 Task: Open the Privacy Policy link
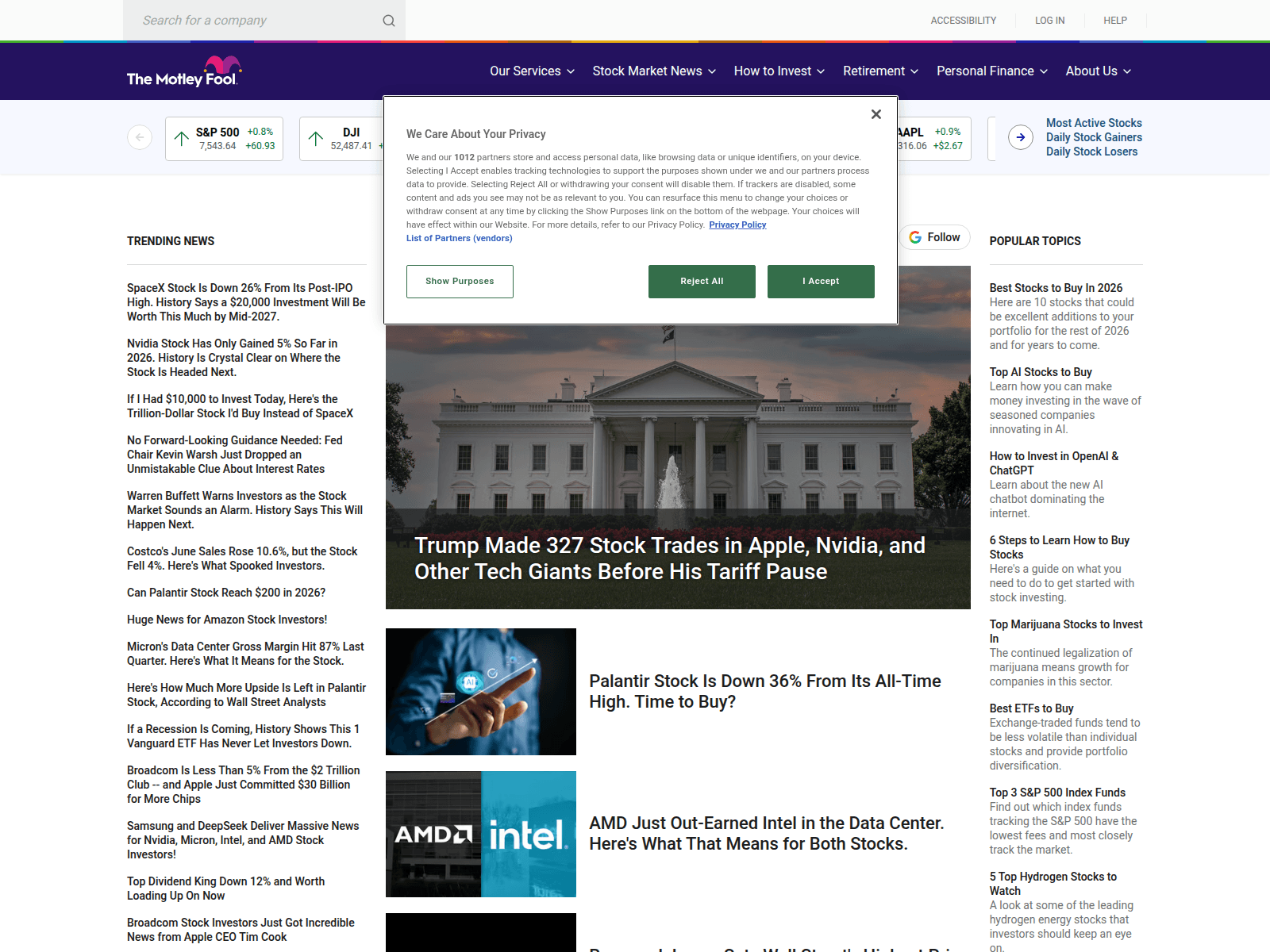[x=737, y=225]
